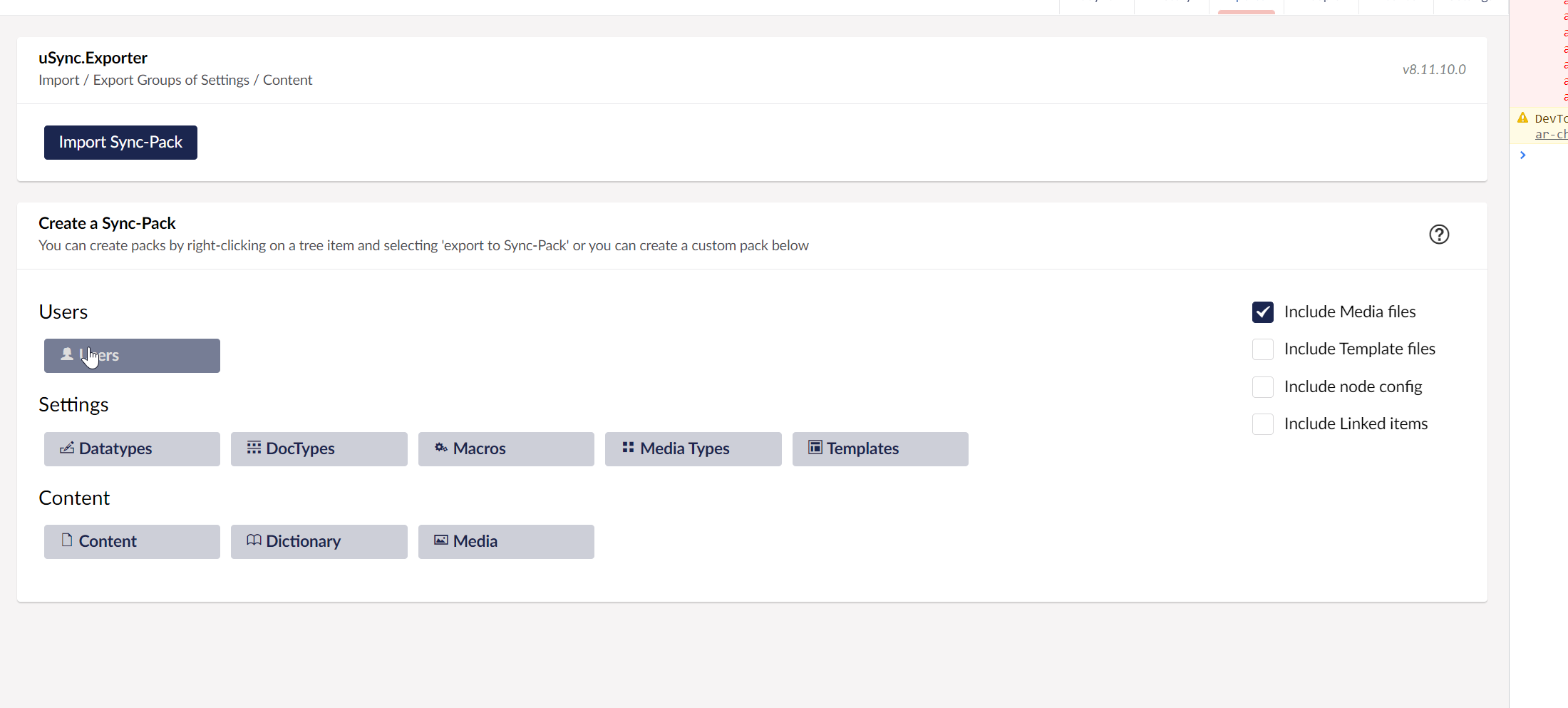This screenshot has width=1568, height=708.
Task: Click the Content document icon
Action: [x=67, y=540]
